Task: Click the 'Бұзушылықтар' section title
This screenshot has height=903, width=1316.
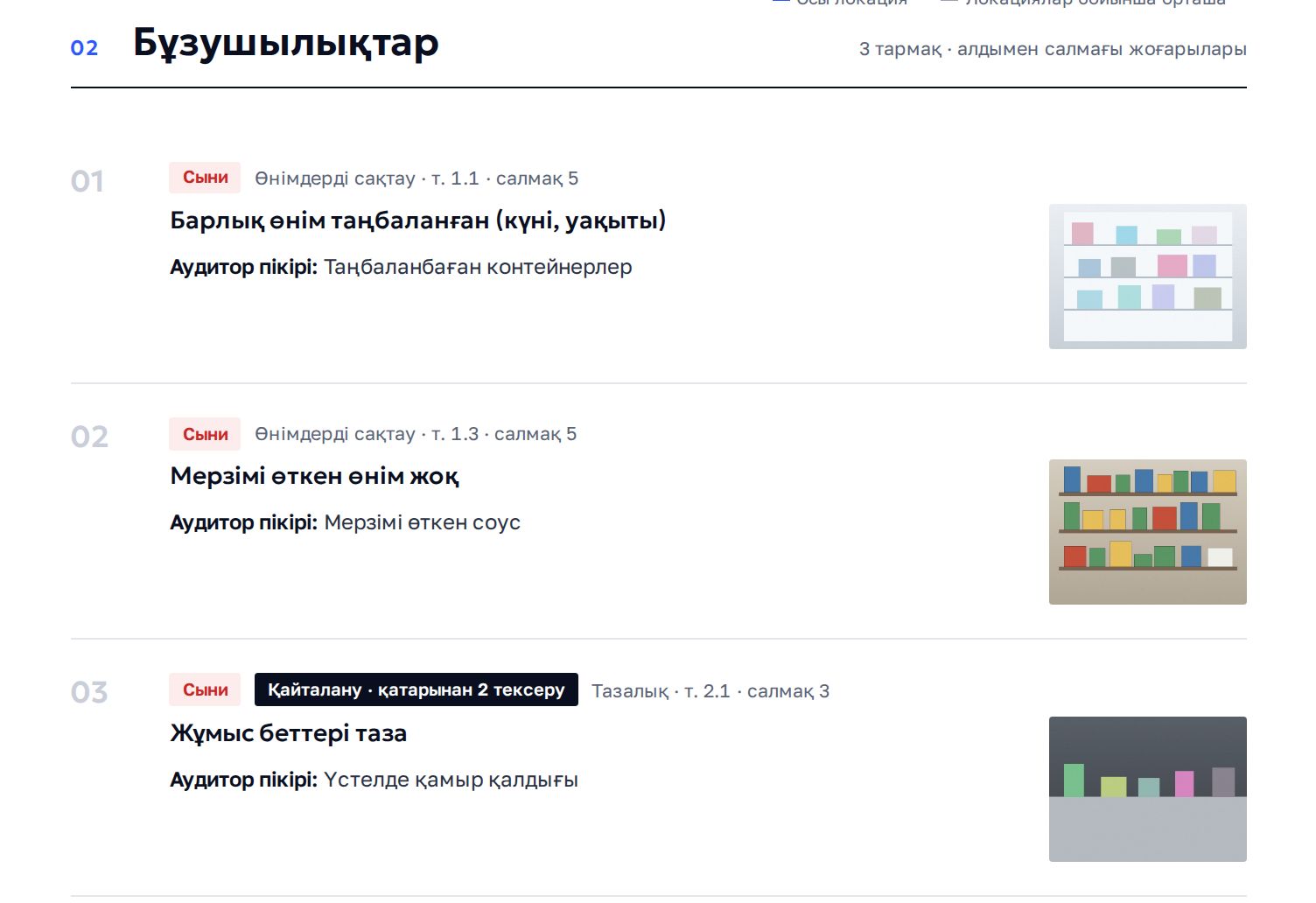Action: [285, 43]
